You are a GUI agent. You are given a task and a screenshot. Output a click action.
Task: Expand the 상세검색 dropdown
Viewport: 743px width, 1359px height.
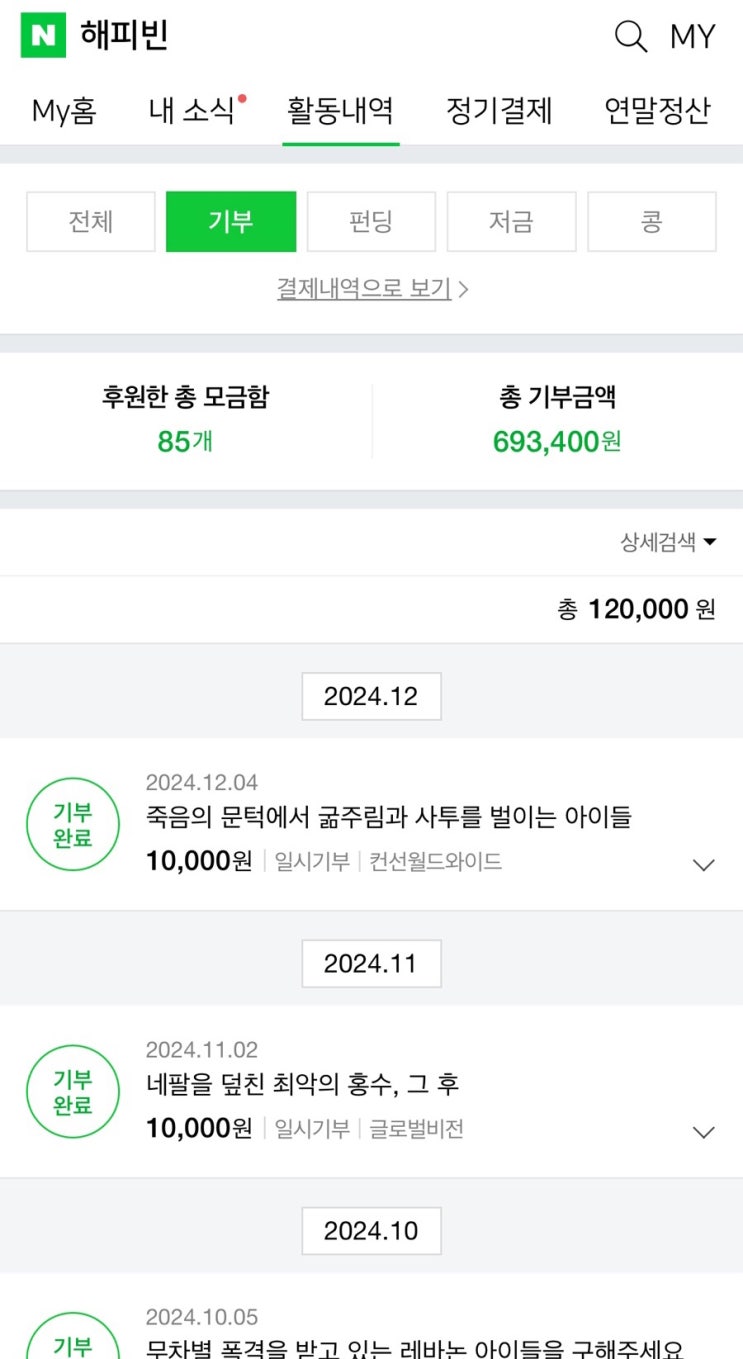(668, 542)
